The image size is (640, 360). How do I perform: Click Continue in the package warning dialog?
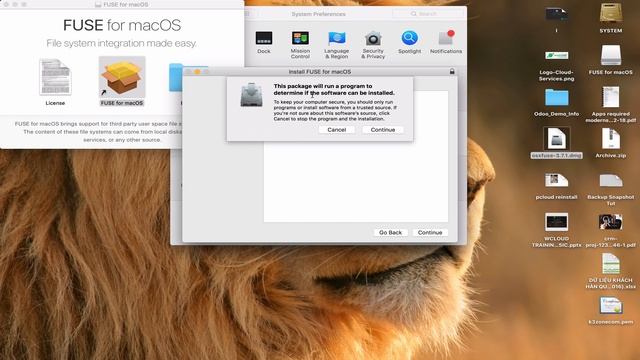click(382, 129)
